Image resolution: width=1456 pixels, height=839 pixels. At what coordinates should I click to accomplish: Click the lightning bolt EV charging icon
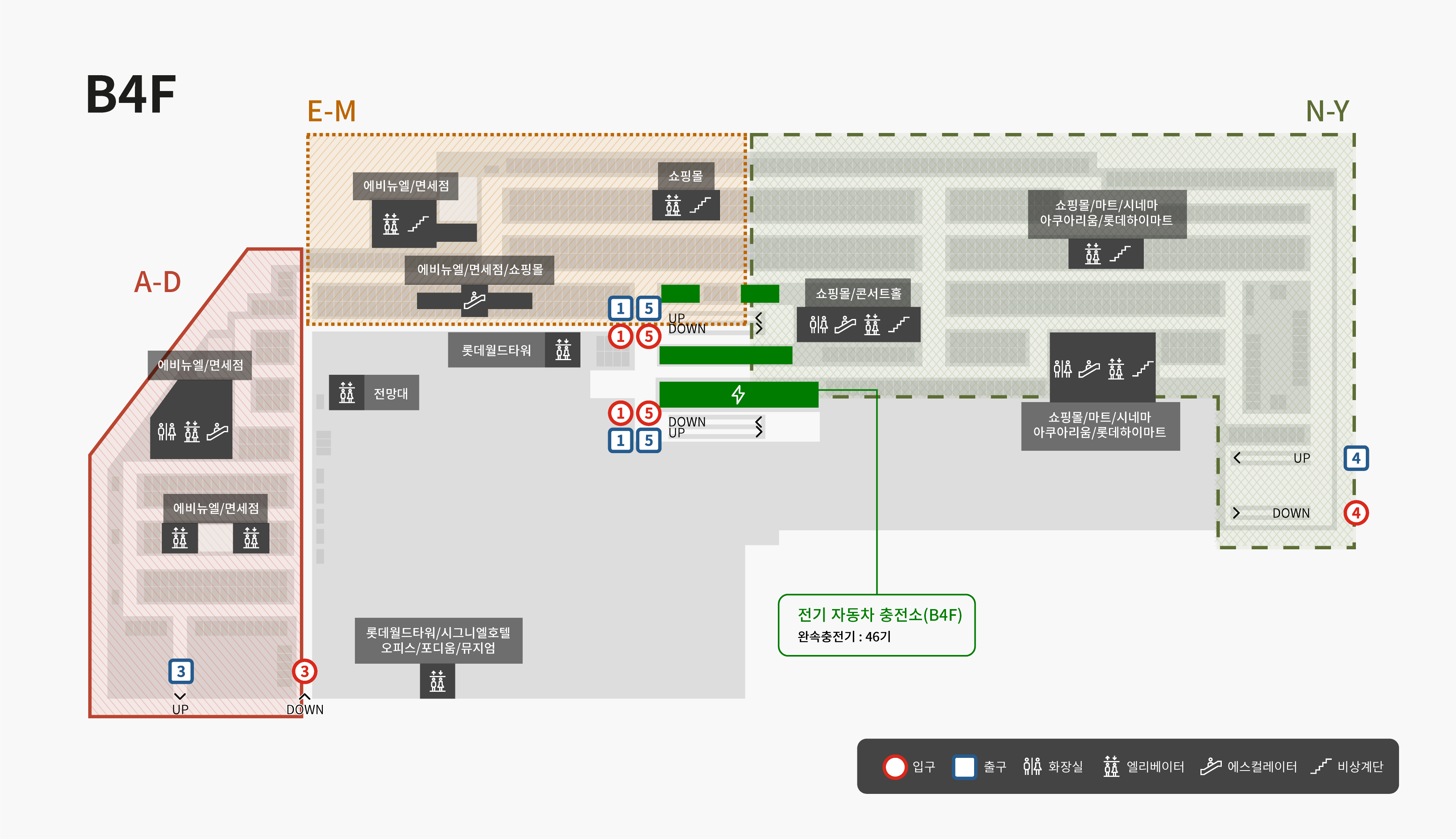[738, 394]
